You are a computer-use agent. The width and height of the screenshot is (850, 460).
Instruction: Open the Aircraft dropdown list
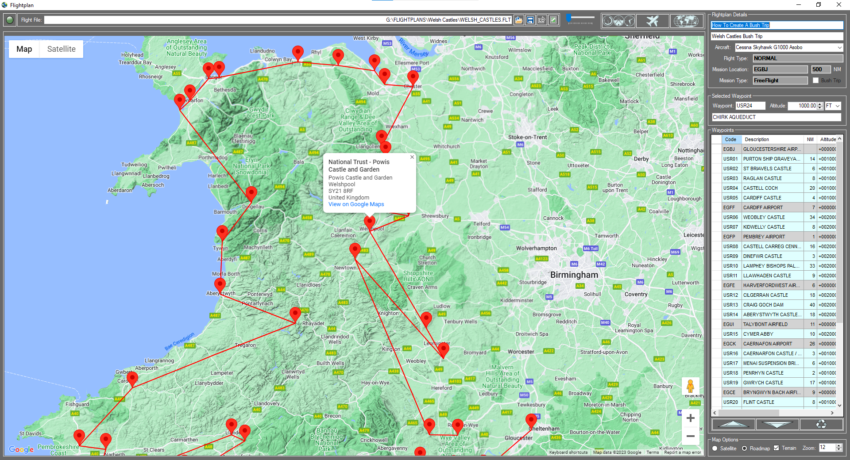tap(839, 47)
